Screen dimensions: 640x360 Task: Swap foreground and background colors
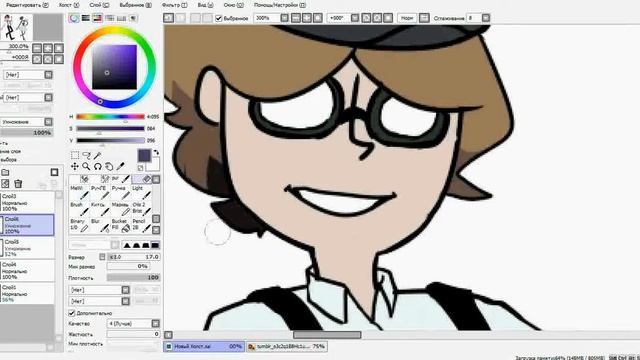click(x=156, y=153)
